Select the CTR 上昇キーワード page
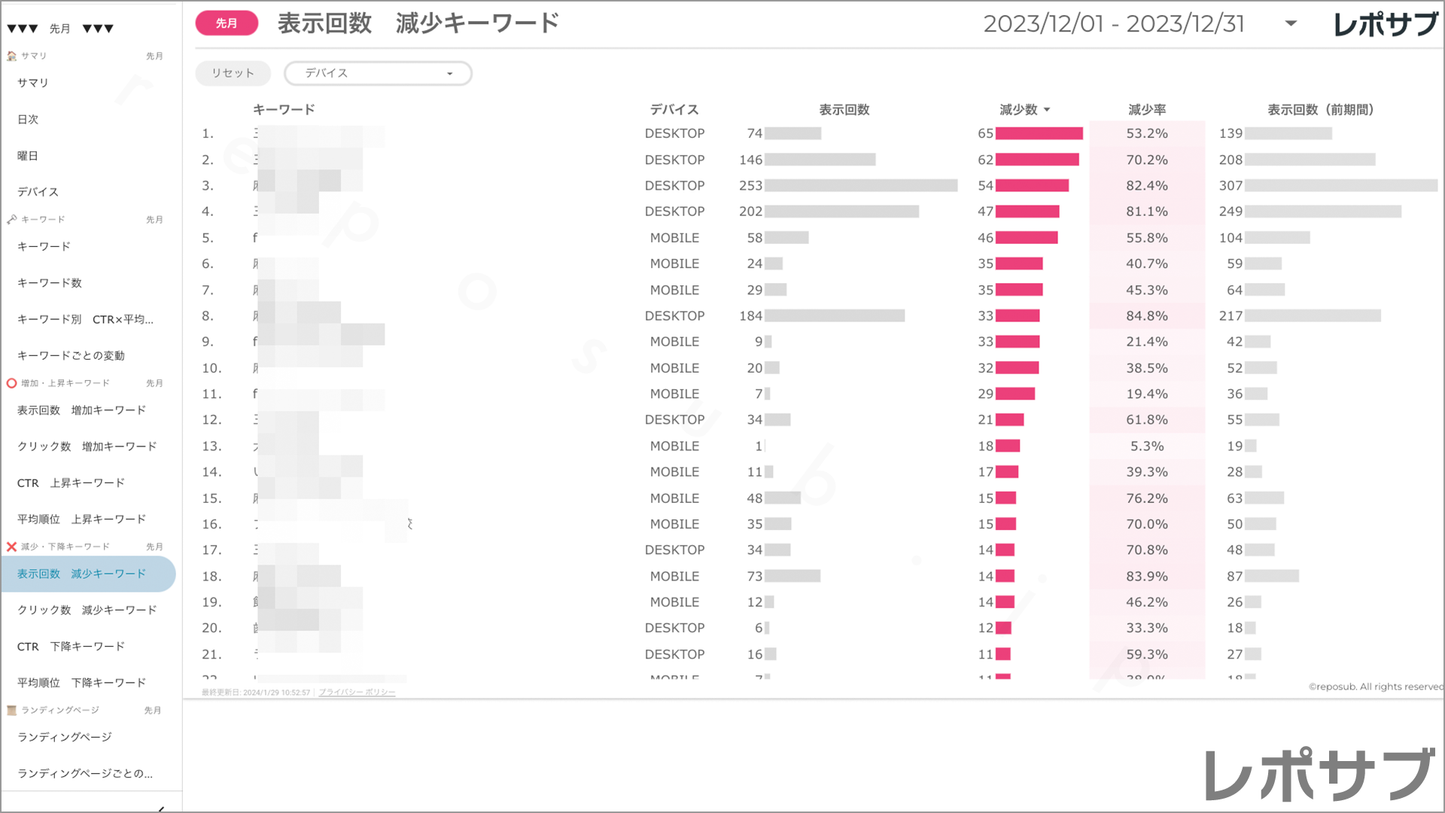 click(71, 483)
